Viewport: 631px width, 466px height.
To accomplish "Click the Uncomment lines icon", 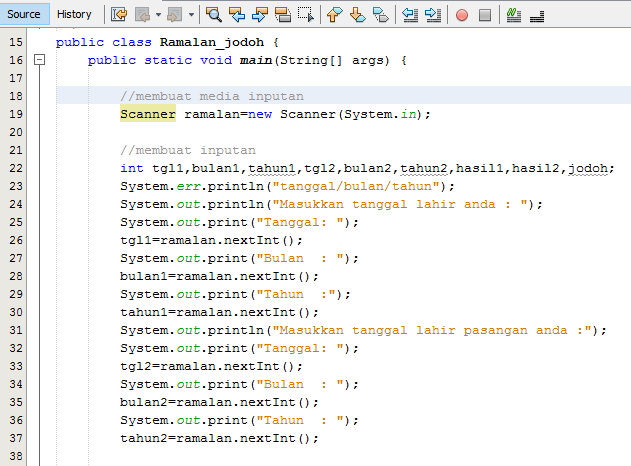I will 537,16.
